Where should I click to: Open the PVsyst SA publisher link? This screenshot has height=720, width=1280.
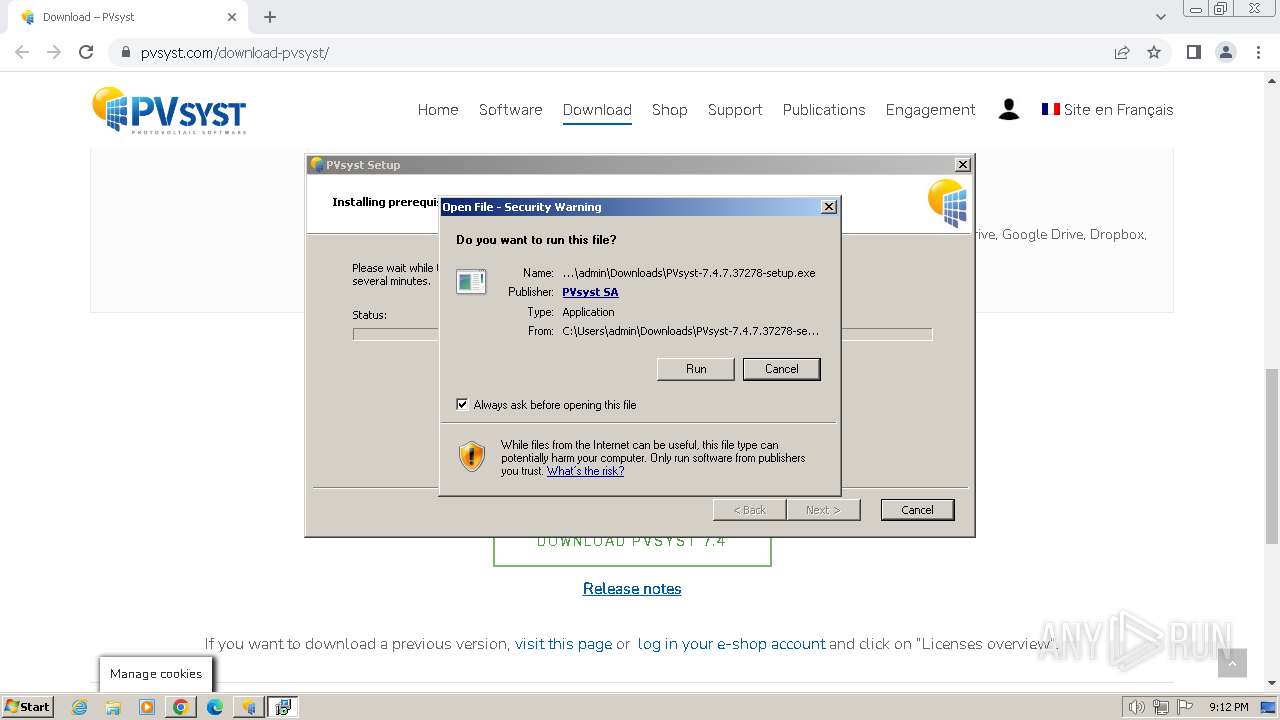point(590,292)
